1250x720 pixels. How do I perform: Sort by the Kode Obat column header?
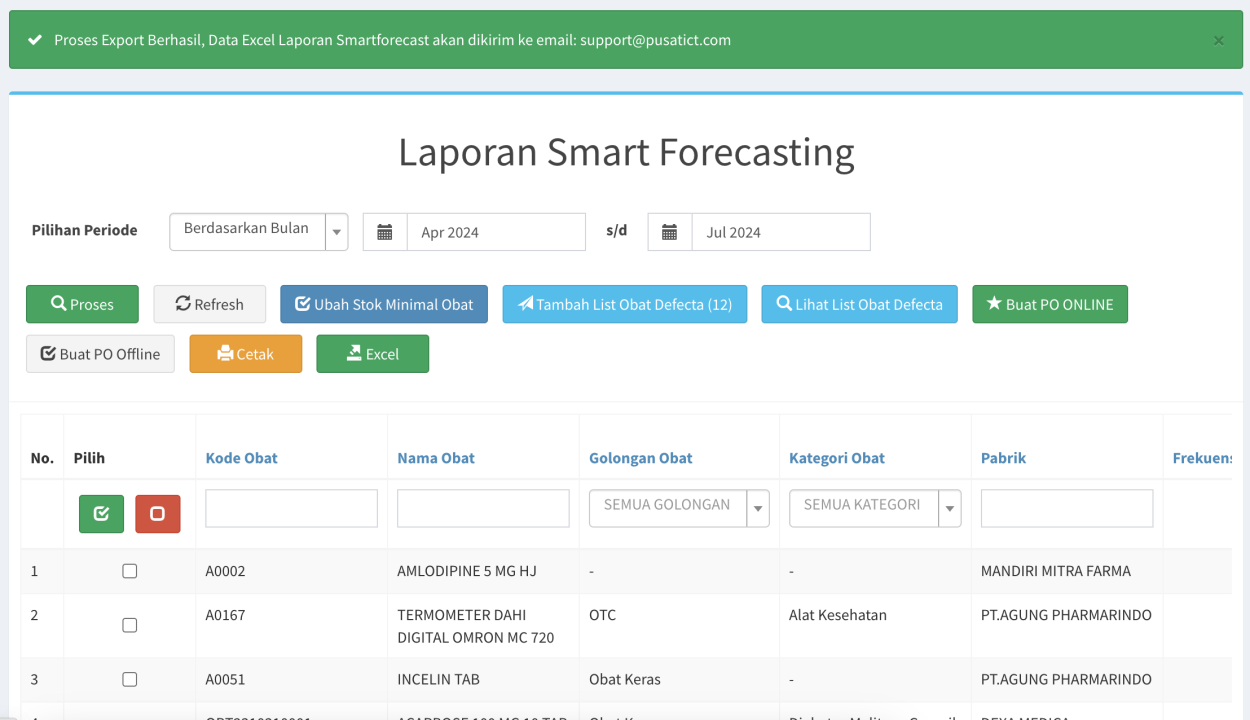click(x=242, y=458)
